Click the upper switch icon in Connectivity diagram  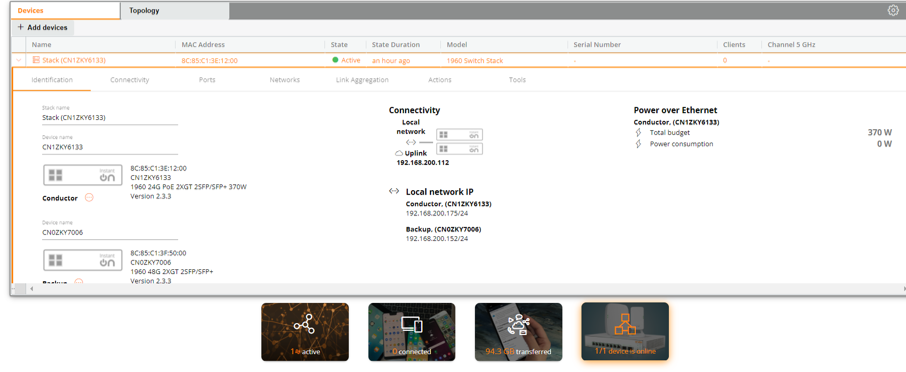[459, 135]
